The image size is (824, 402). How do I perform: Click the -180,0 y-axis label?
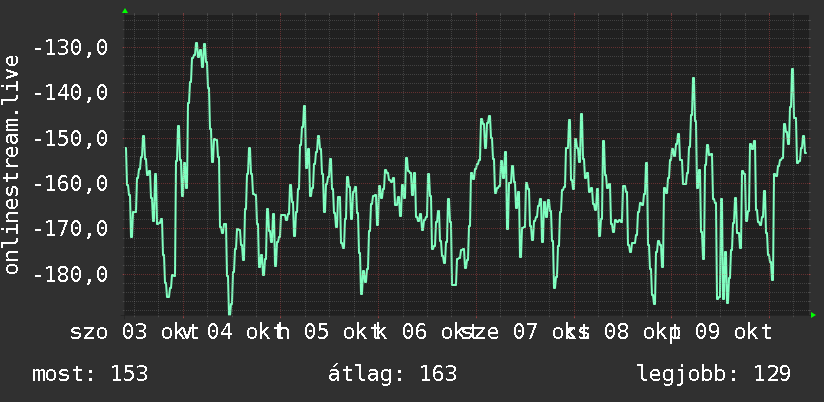pyautogui.click(x=70, y=274)
